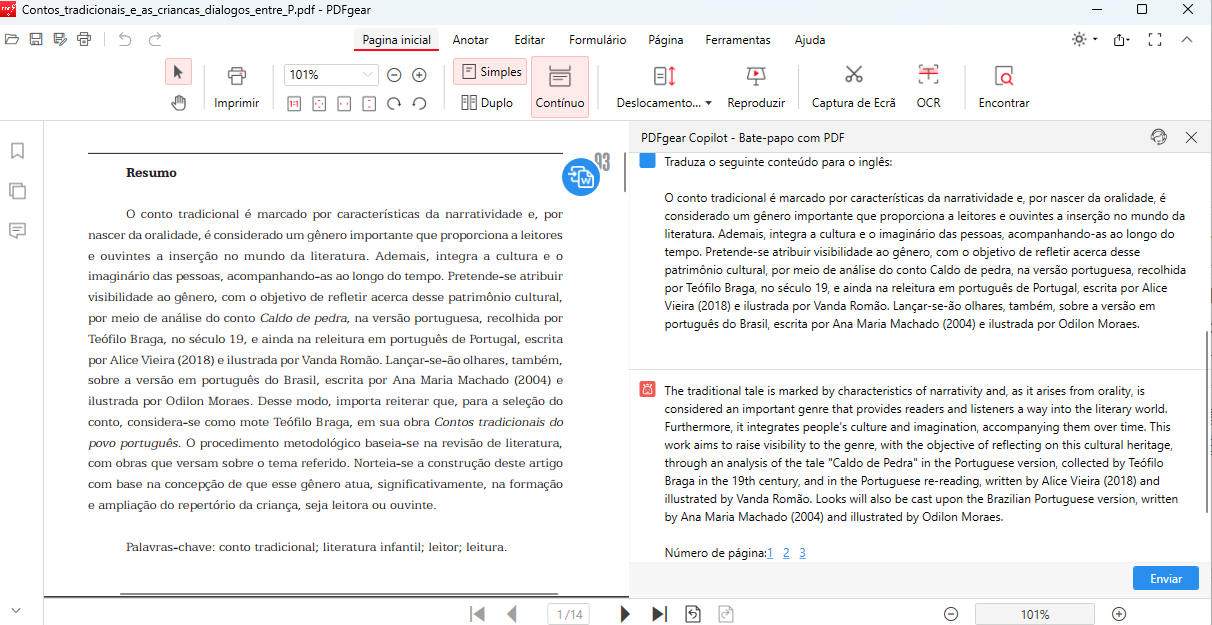Click the zoom in plus icon
The image size is (1212, 625).
(x=419, y=73)
